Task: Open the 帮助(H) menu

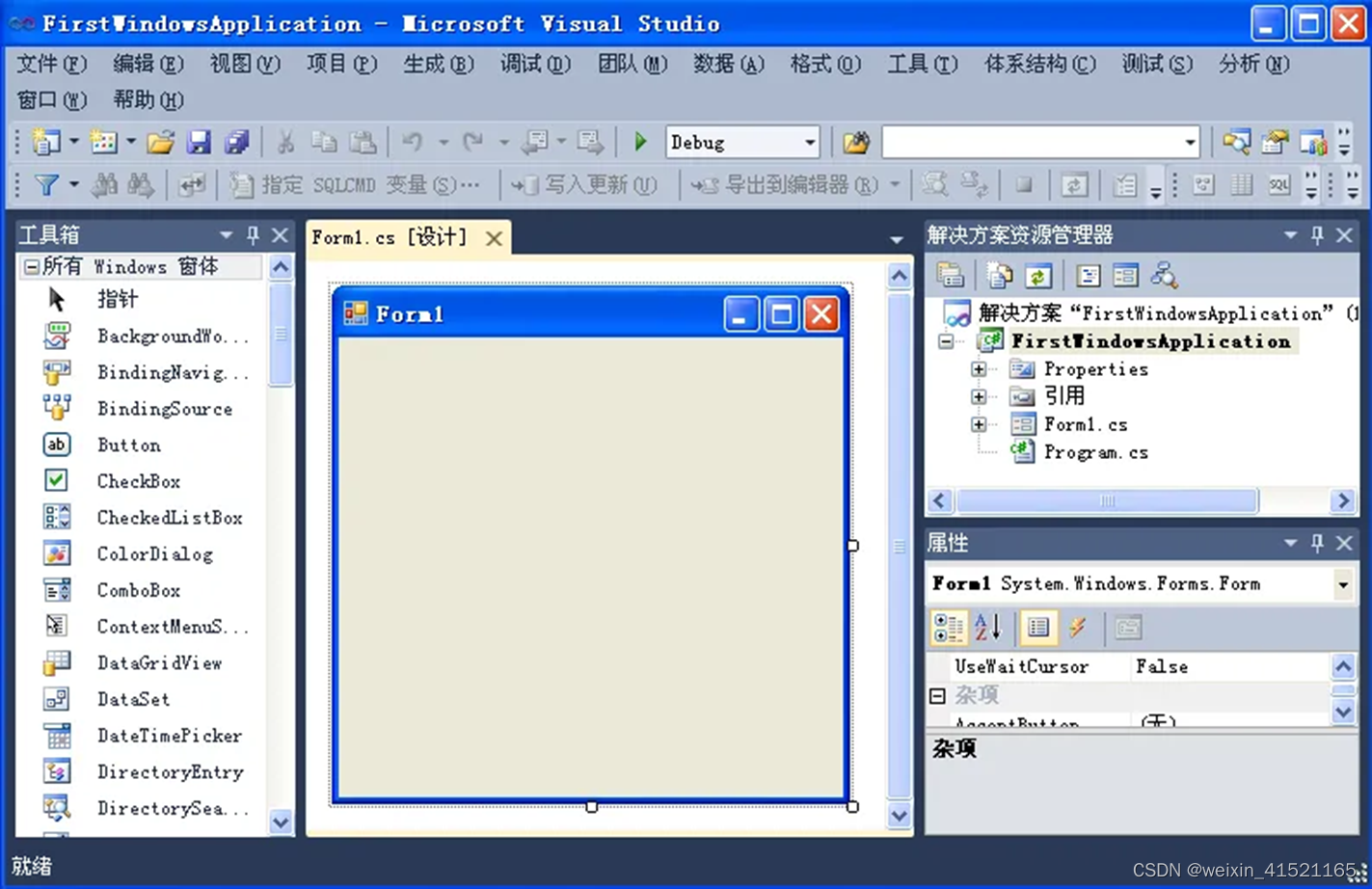Action: 148,100
